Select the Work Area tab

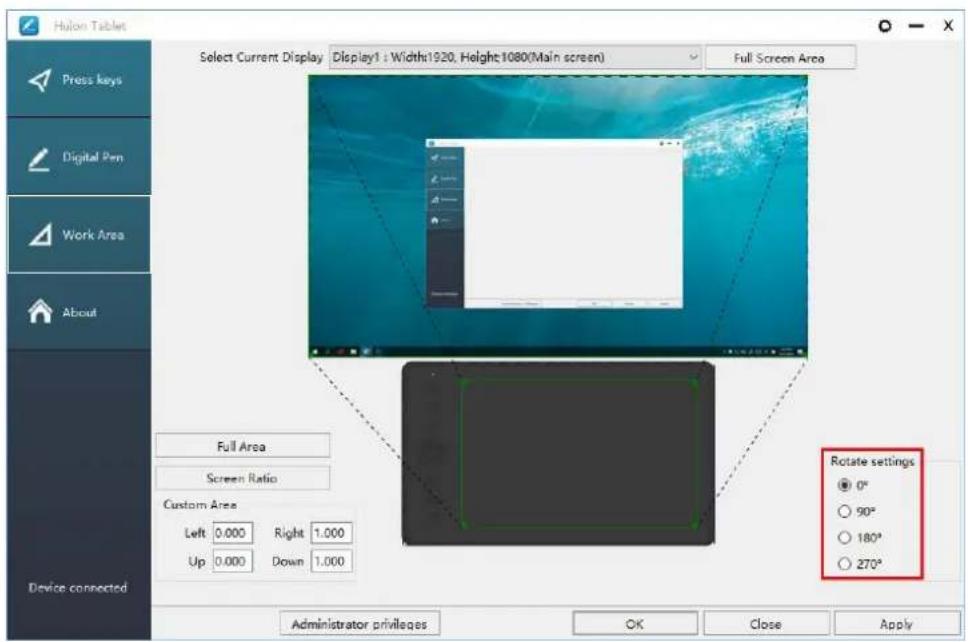79,235
